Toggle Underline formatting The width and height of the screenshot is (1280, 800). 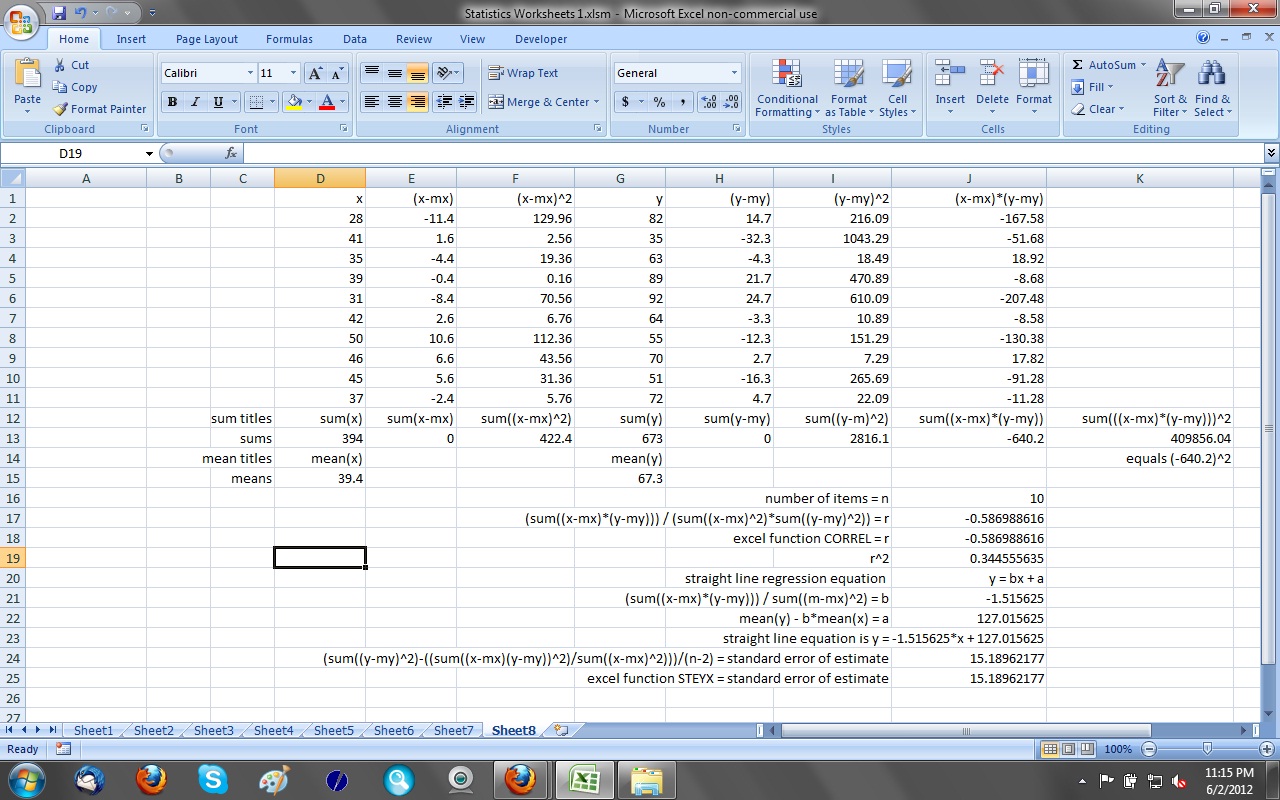click(218, 102)
